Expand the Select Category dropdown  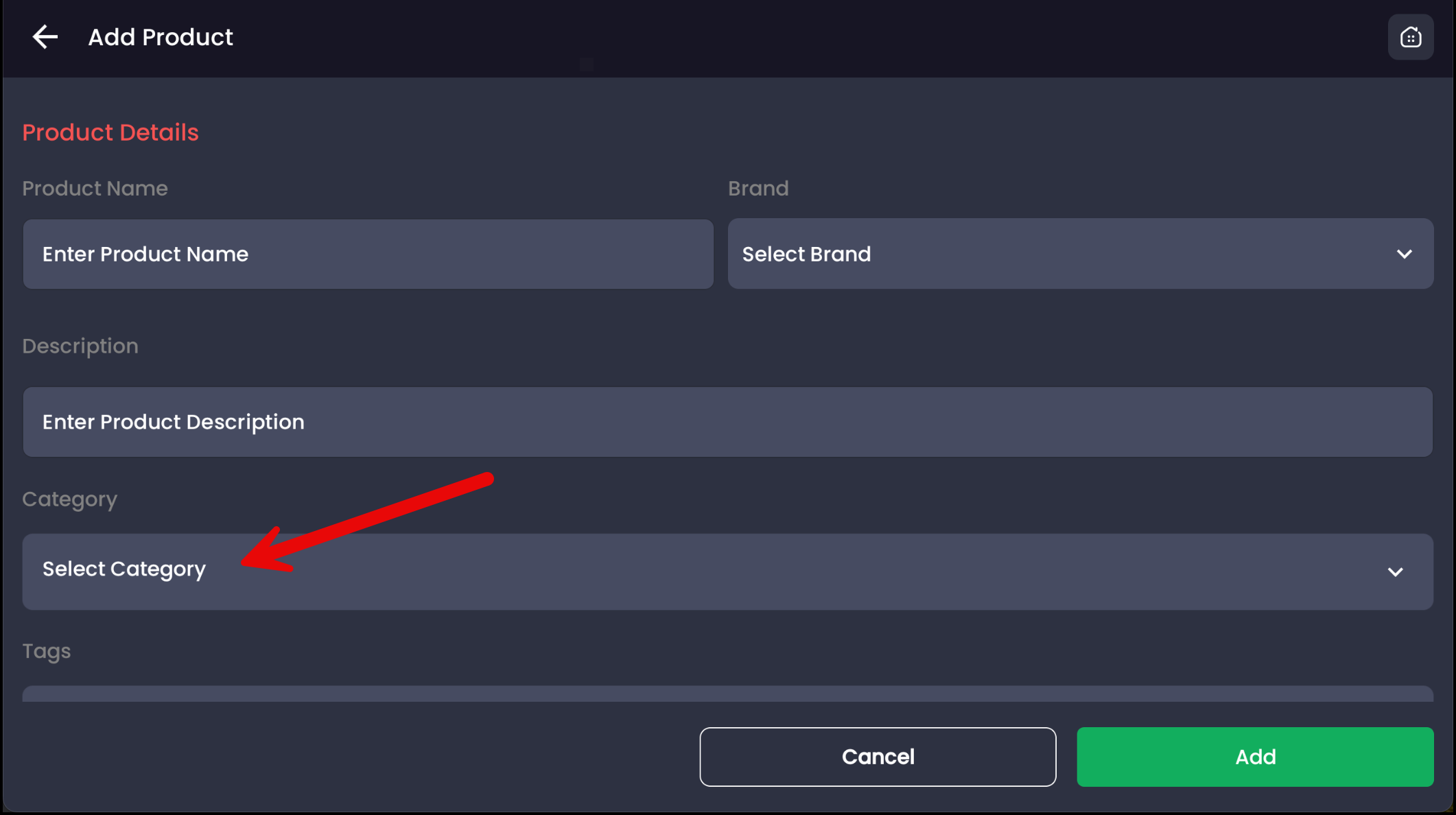[x=727, y=572]
